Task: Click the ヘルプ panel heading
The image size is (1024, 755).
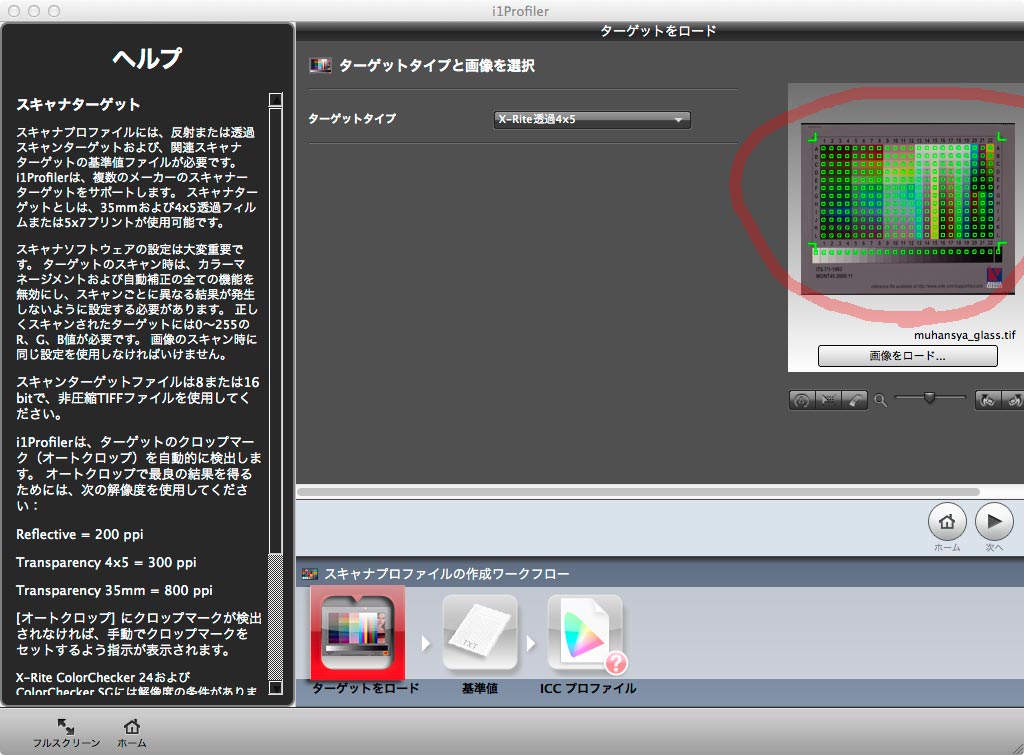Action: tap(148, 59)
